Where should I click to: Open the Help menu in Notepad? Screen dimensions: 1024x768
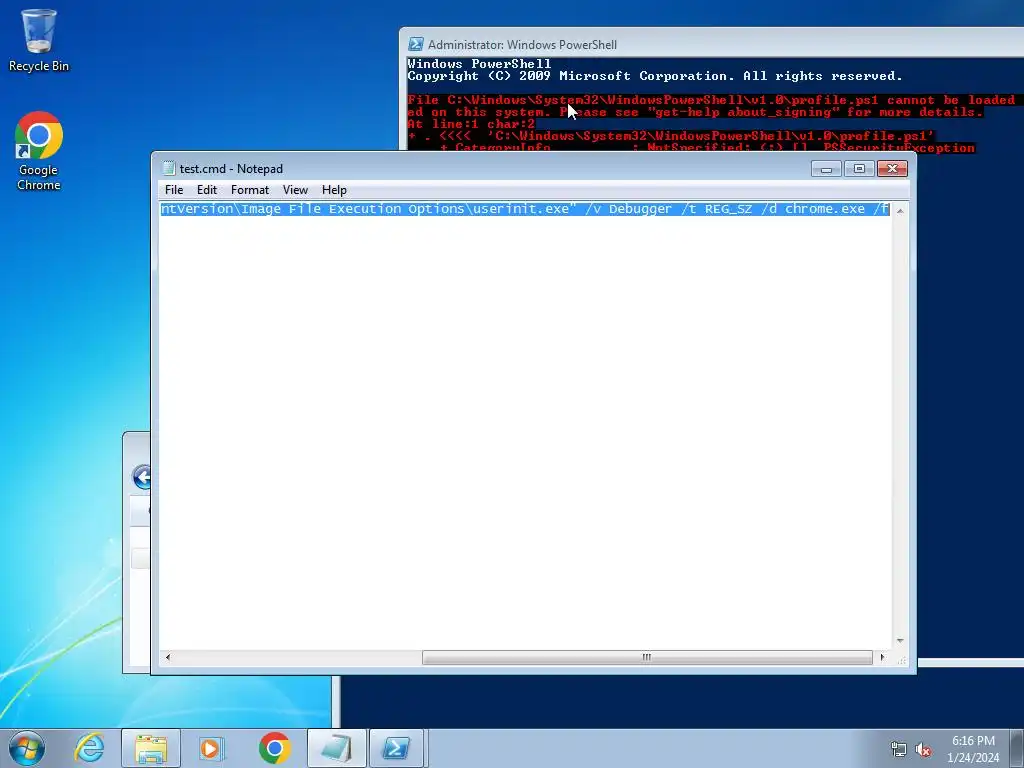click(334, 190)
